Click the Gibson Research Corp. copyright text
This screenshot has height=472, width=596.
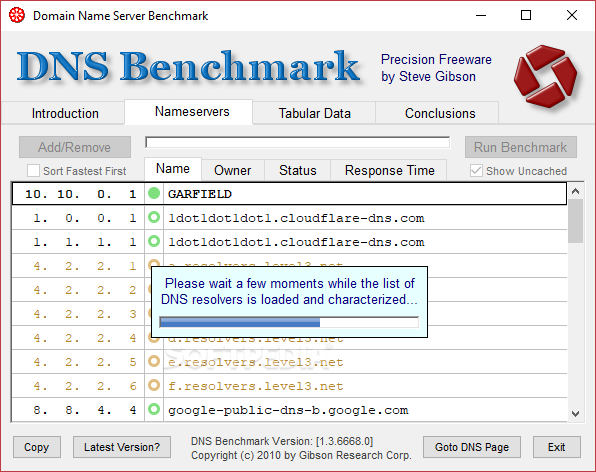(301, 455)
